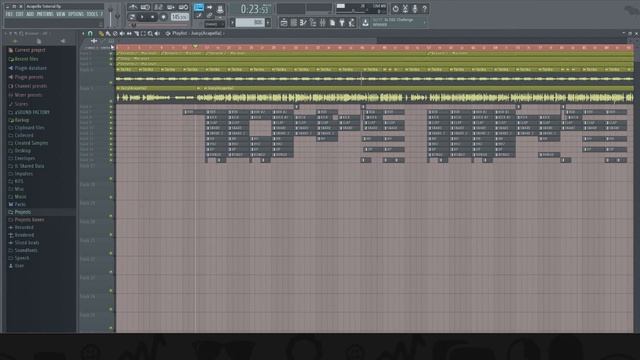Viewport: 640px width, 360px height.
Task: Select the Slip tool in playlist toolbar
Action: pos(129,33)
